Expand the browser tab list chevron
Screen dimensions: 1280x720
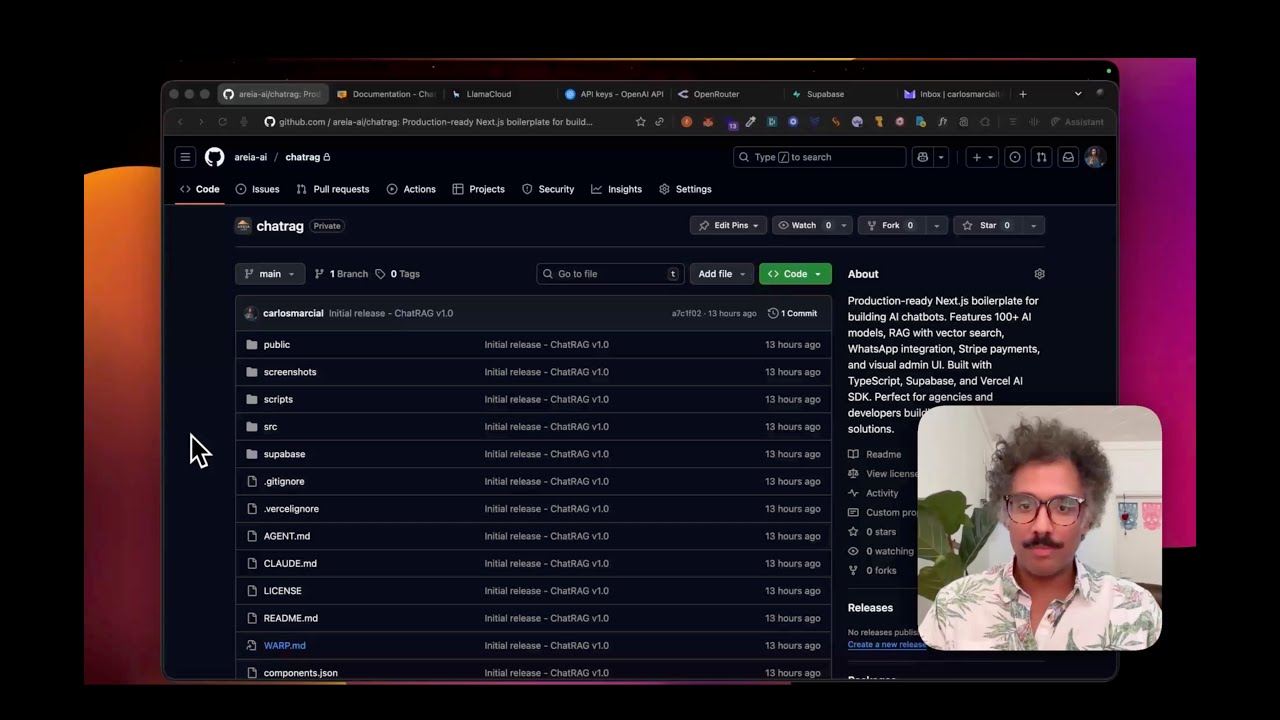[x=1078, y=94]
